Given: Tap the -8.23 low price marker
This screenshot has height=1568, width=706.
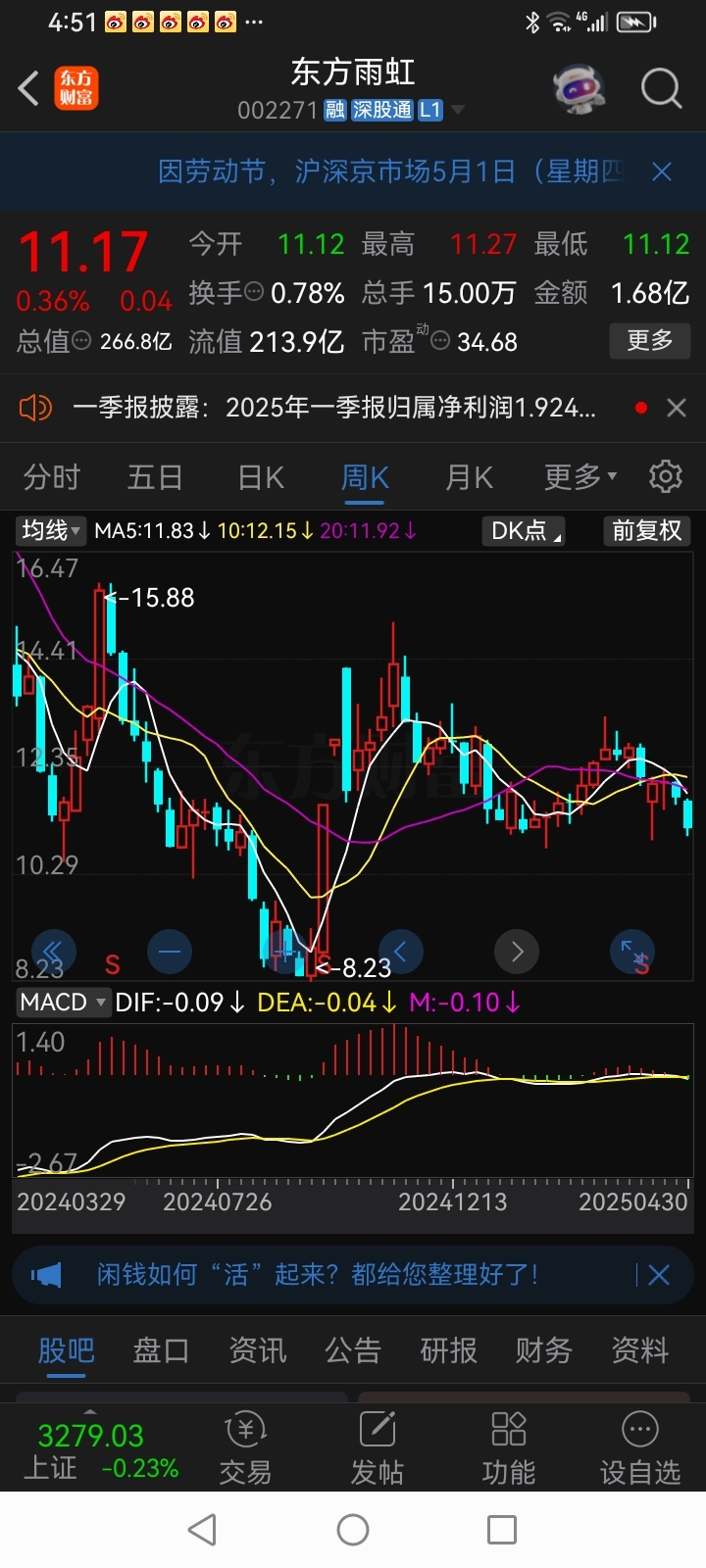Looking at the screenshot, I should [x=353, y=968].
